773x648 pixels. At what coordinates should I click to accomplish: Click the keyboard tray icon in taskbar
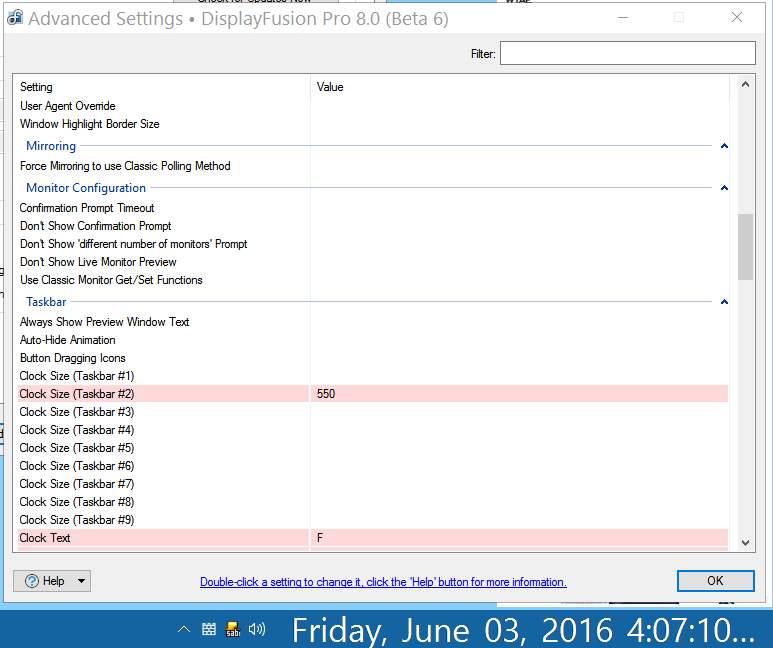[208, 629]
